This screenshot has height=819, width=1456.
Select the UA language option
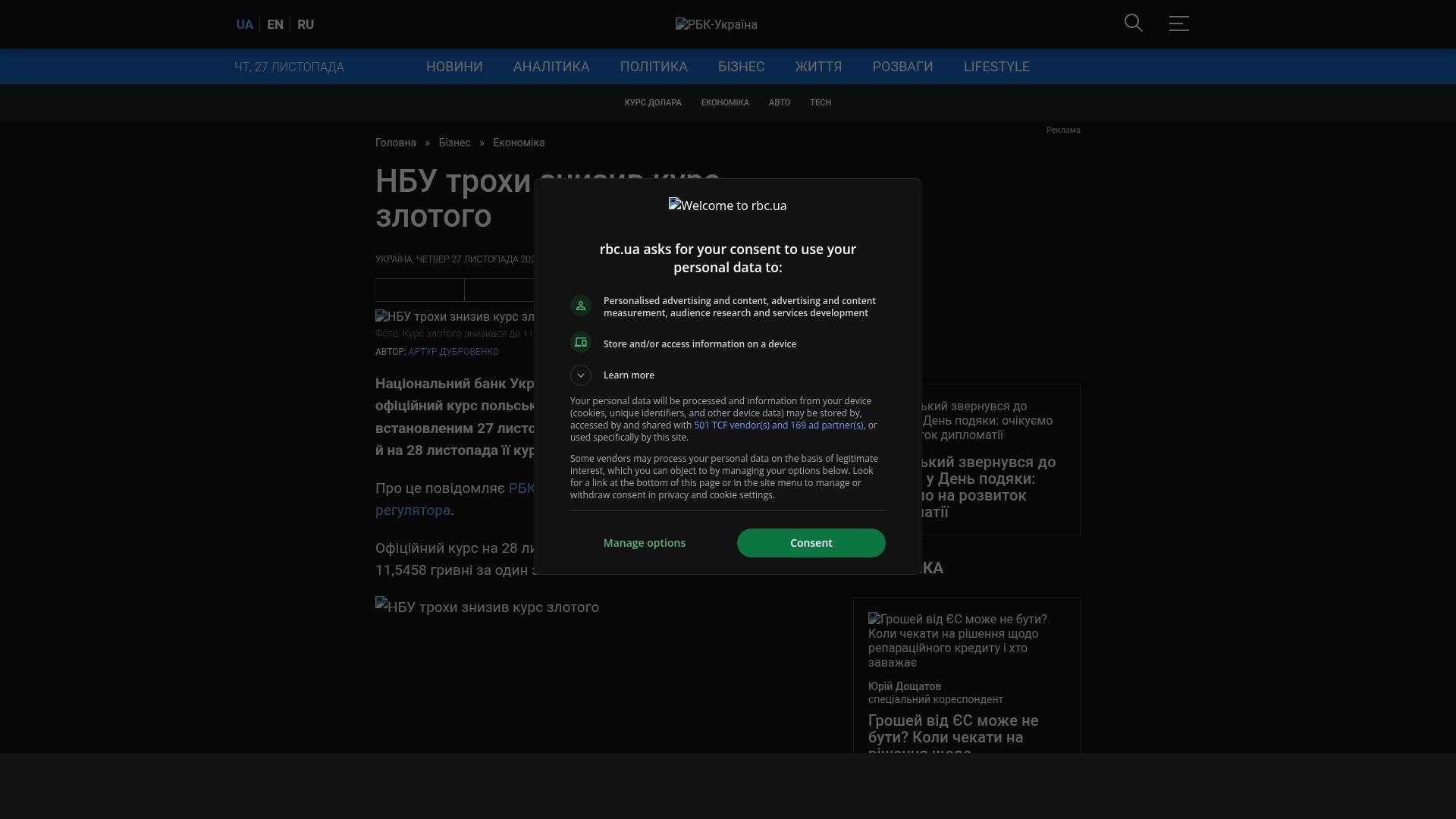pyautogui.click(x=244, y=24)
